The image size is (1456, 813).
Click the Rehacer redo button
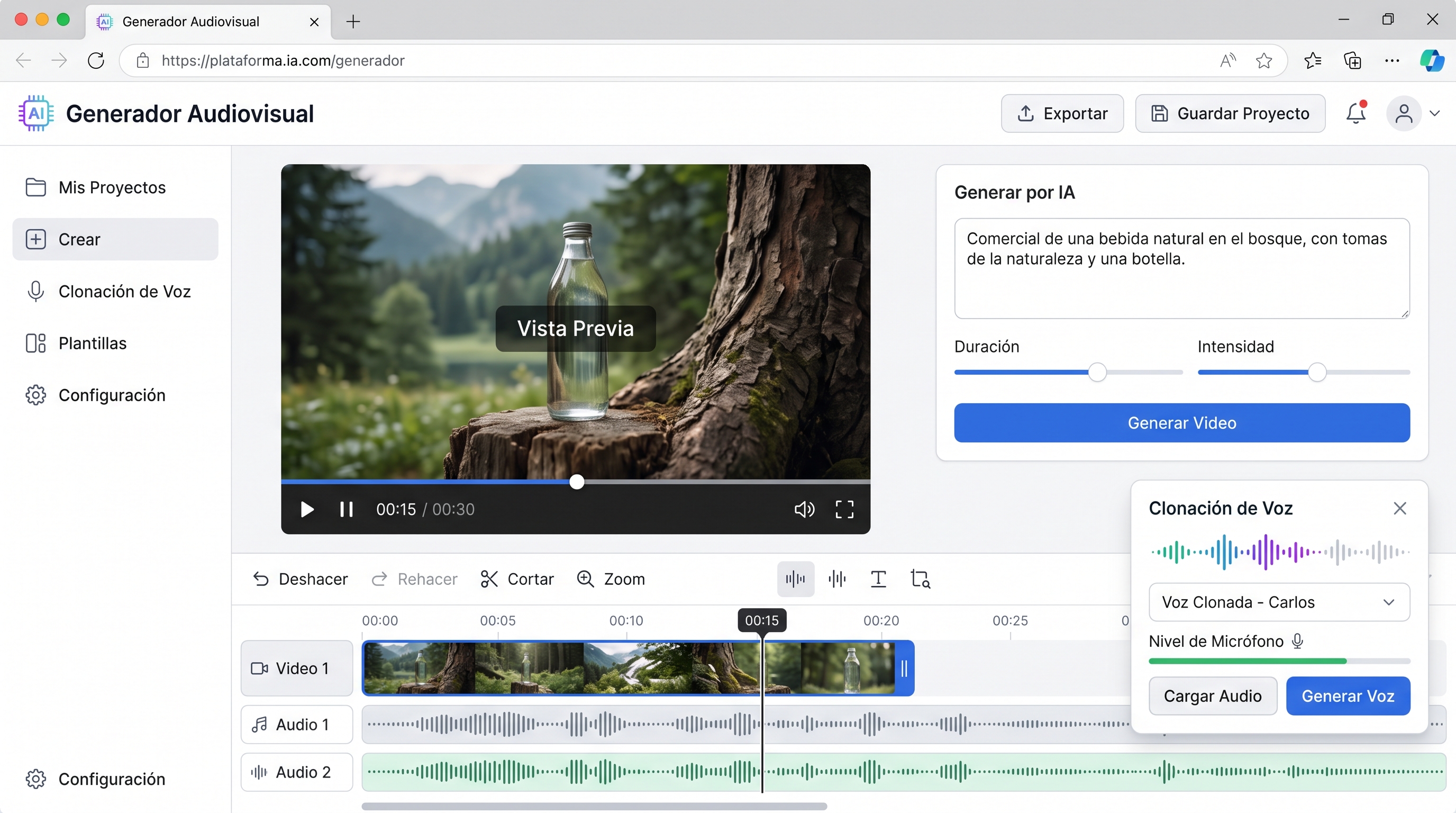tap(414, 579)
